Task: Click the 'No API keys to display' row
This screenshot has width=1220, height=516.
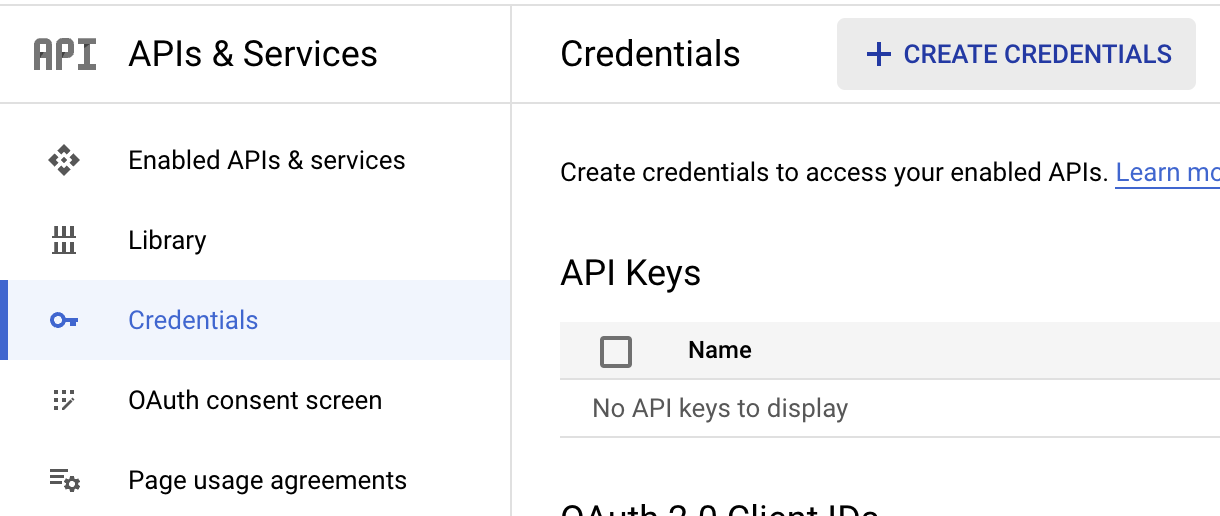Action: [720, 408]
